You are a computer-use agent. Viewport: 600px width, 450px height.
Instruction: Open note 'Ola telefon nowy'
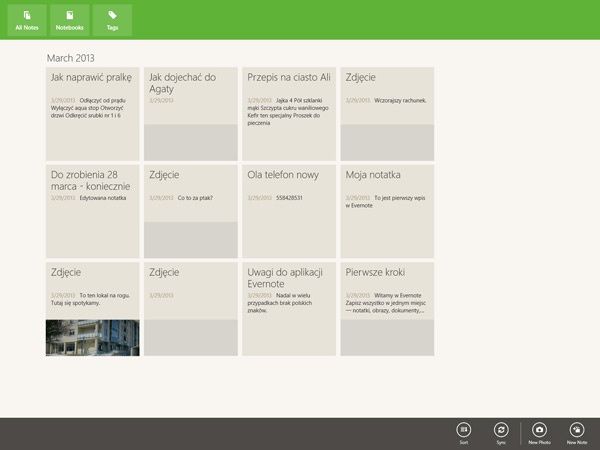coord(289,211)
